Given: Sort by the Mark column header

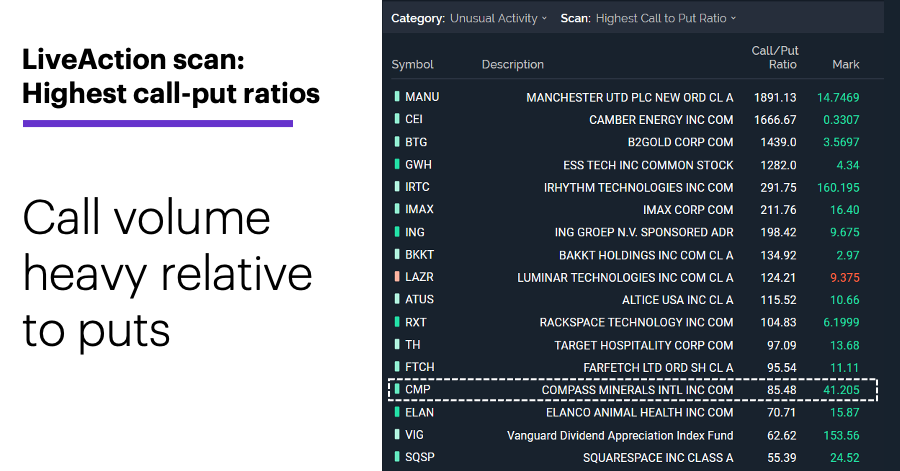Looking at the screenshot, I should coord(845,64).
